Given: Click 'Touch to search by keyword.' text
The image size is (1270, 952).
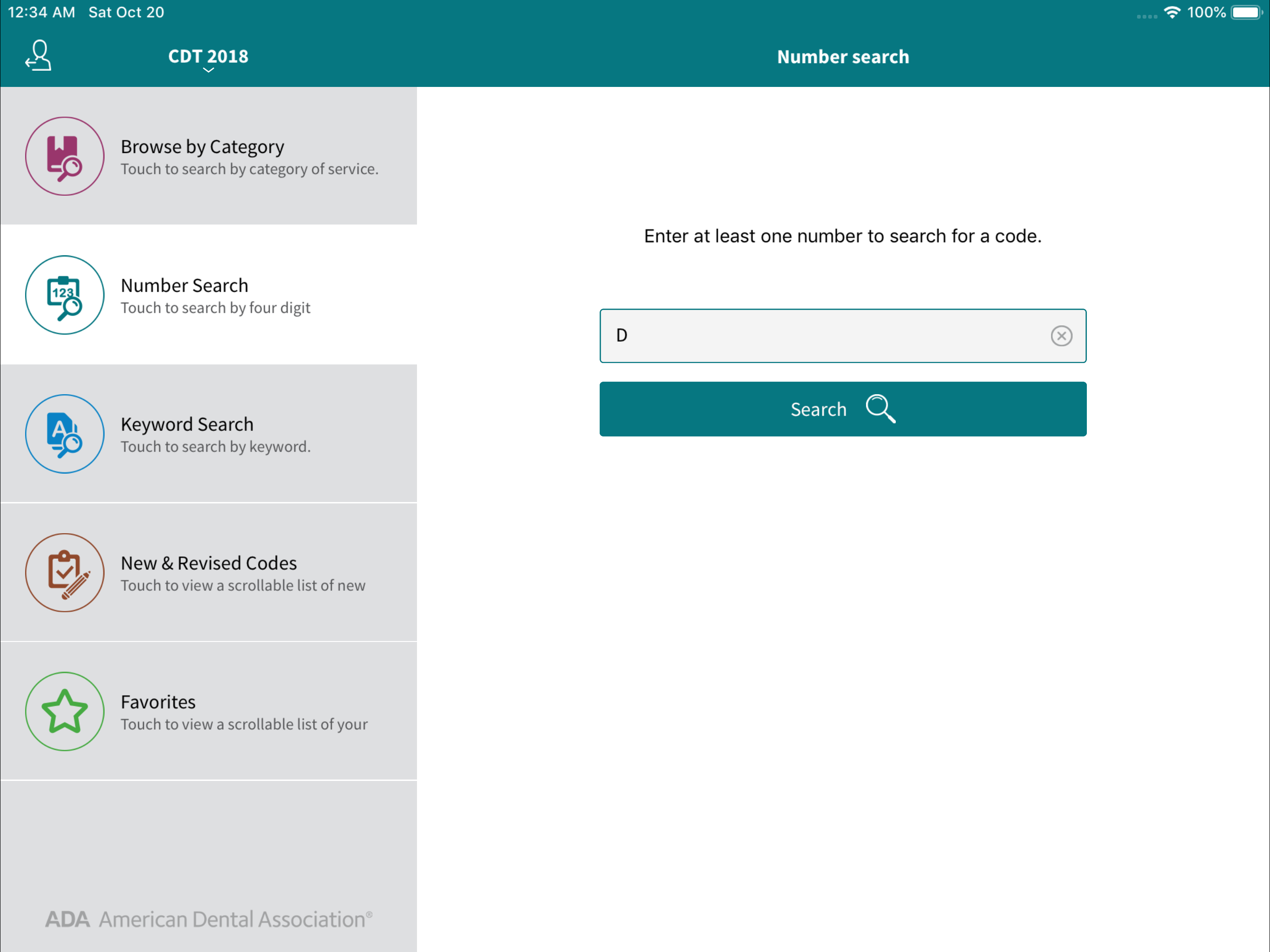Looking at the screenshot, I should coord(216,447).
